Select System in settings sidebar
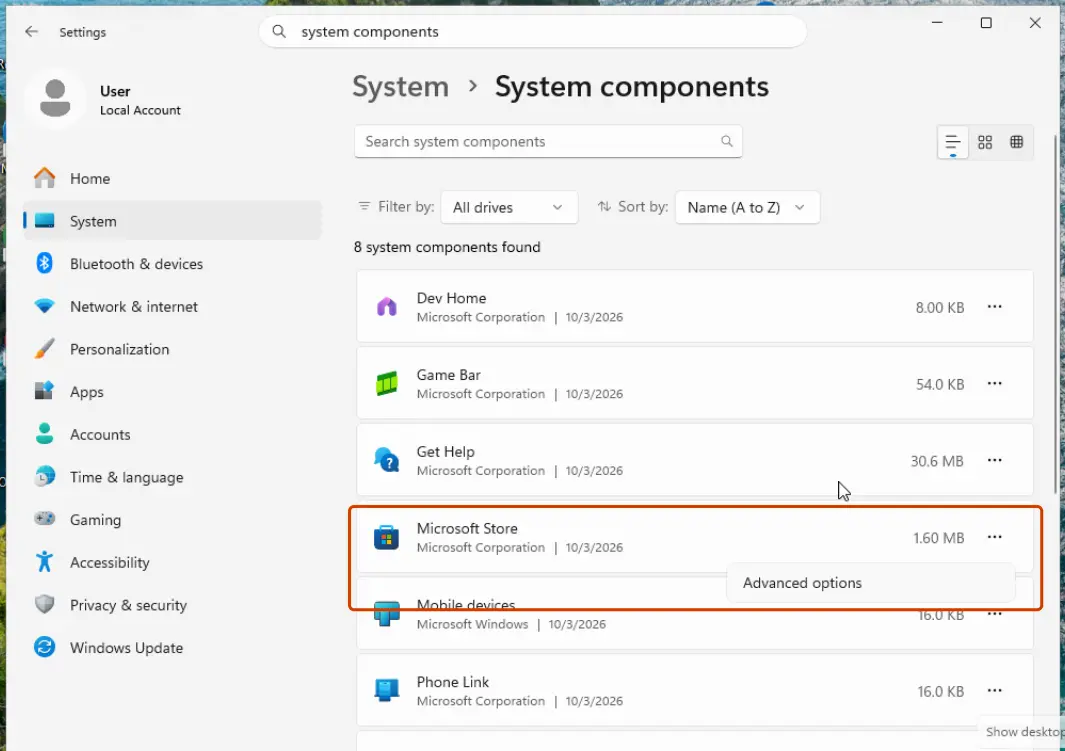The width and height of the screenshot is (1065, 751). tap(173, 221)
